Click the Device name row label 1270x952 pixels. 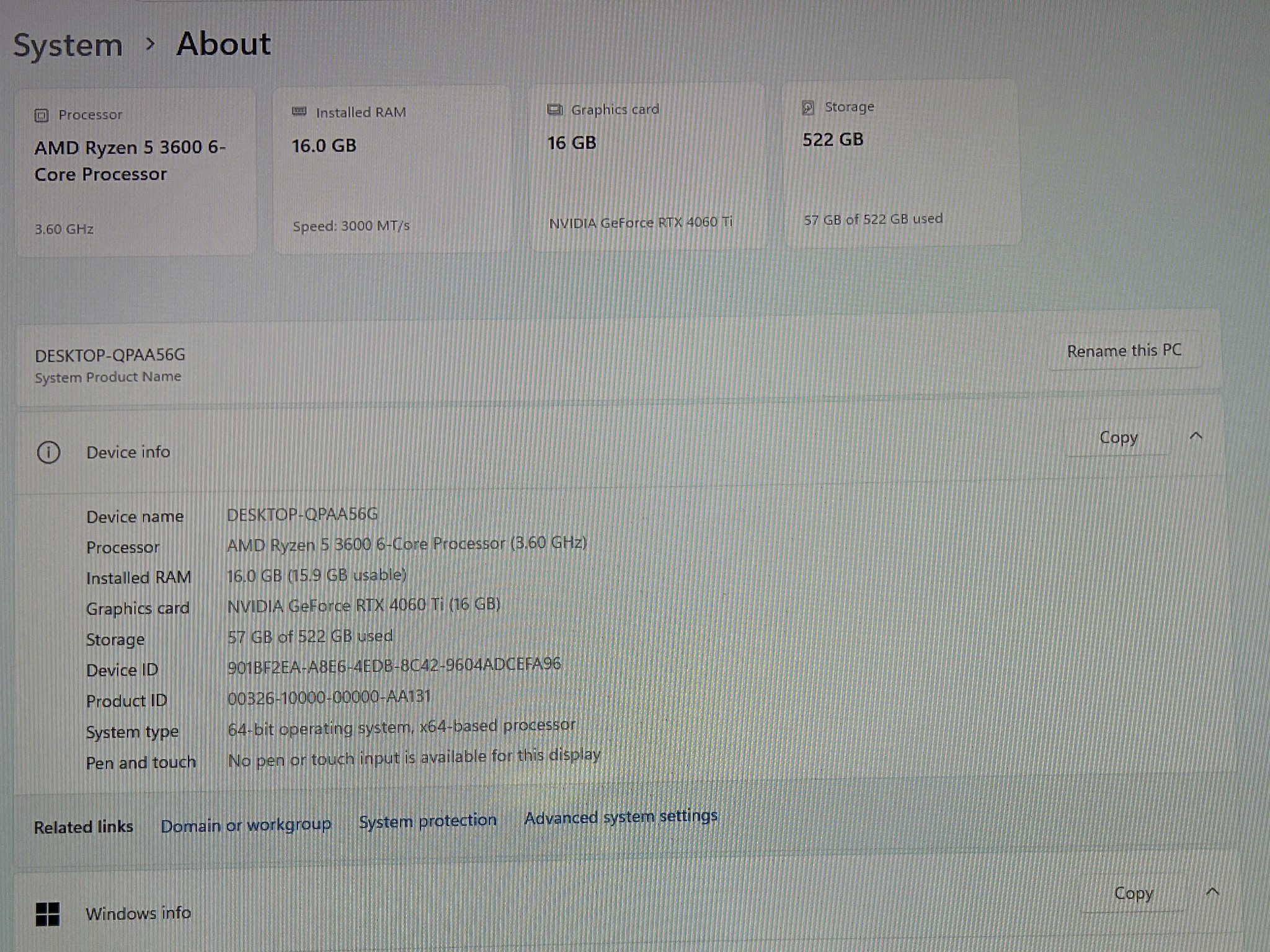point(135,517)
